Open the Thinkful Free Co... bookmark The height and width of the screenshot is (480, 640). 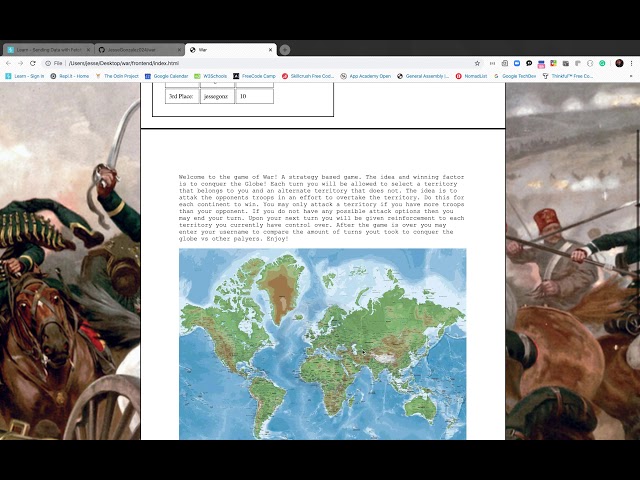pos(568,76)
